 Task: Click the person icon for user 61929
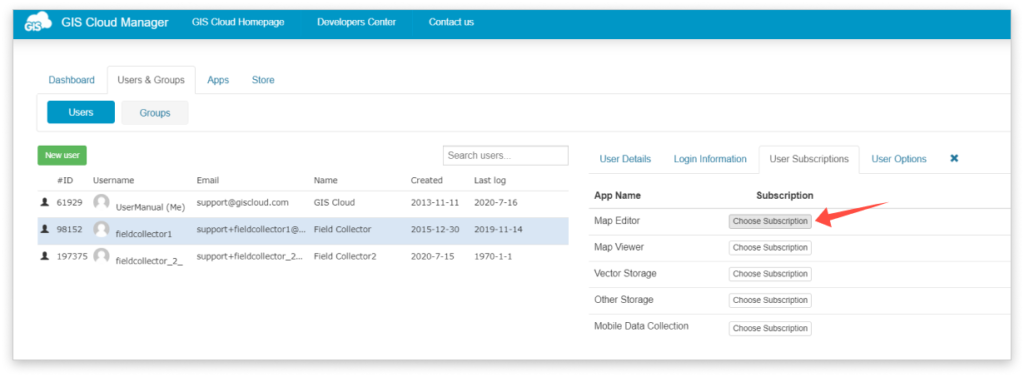[44, 203]
